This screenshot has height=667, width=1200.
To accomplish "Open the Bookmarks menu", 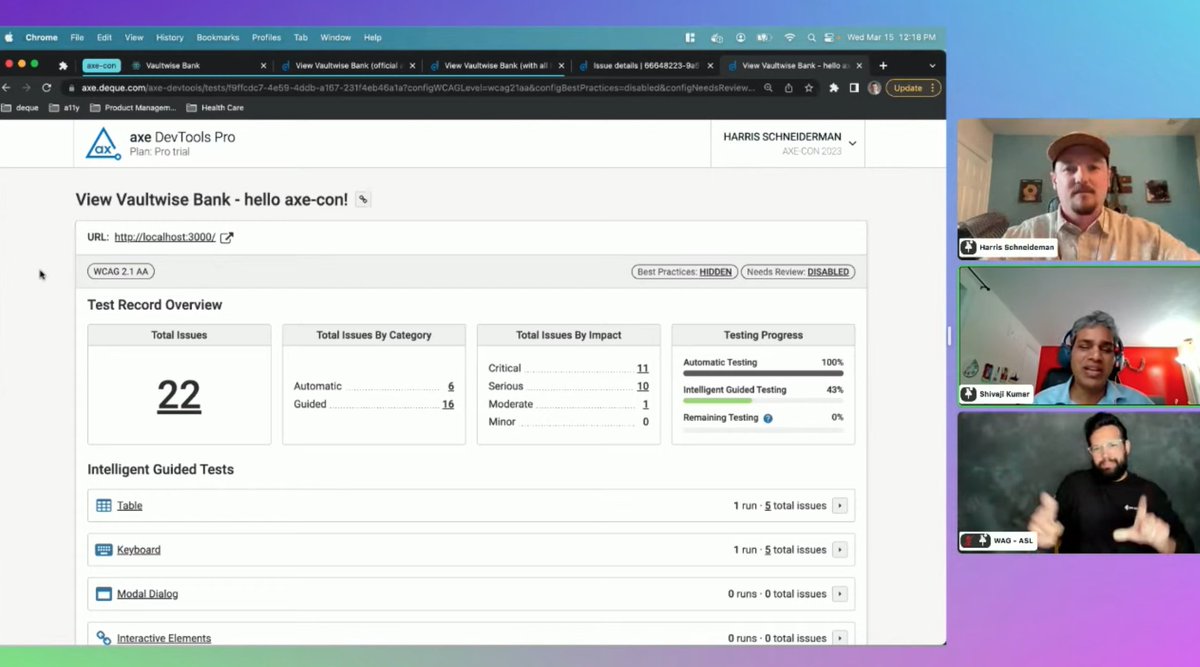I will (x=218, y=37).
